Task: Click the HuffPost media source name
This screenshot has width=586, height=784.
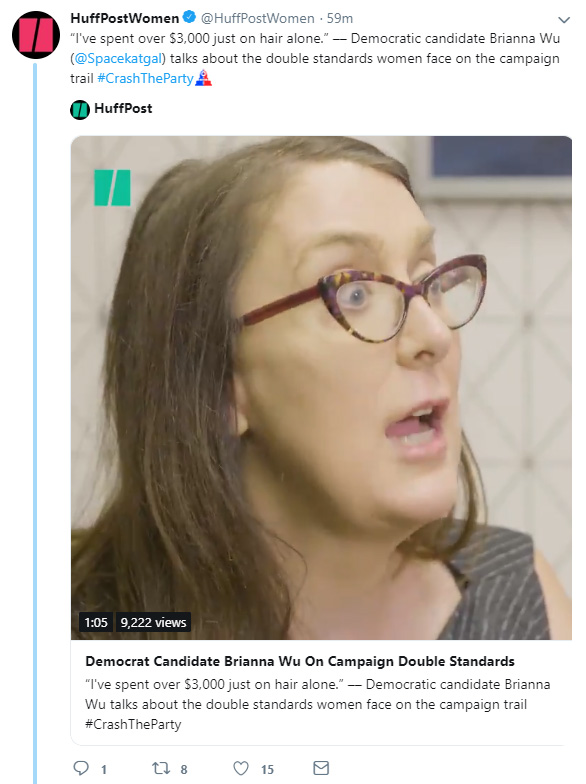Action: pyautogui.click(x=123, y=108)
